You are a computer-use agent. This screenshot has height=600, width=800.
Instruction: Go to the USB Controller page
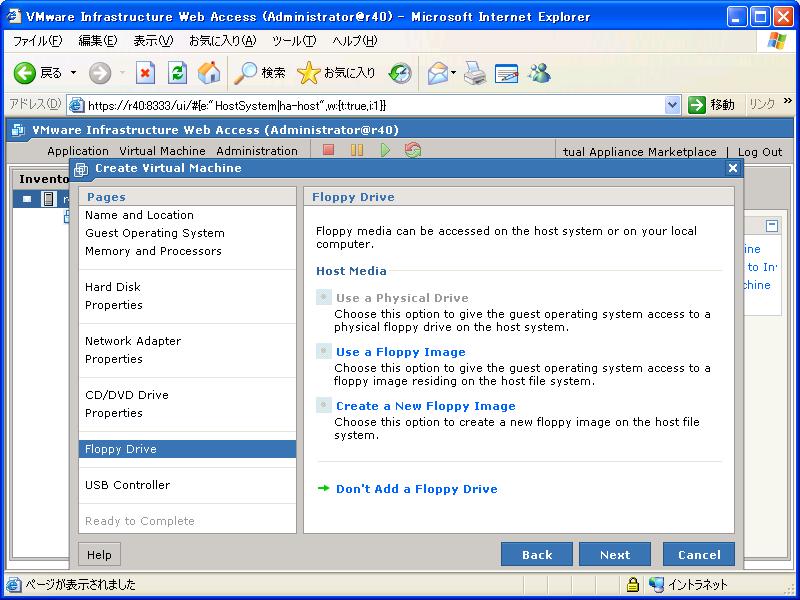tap(127, 485)
